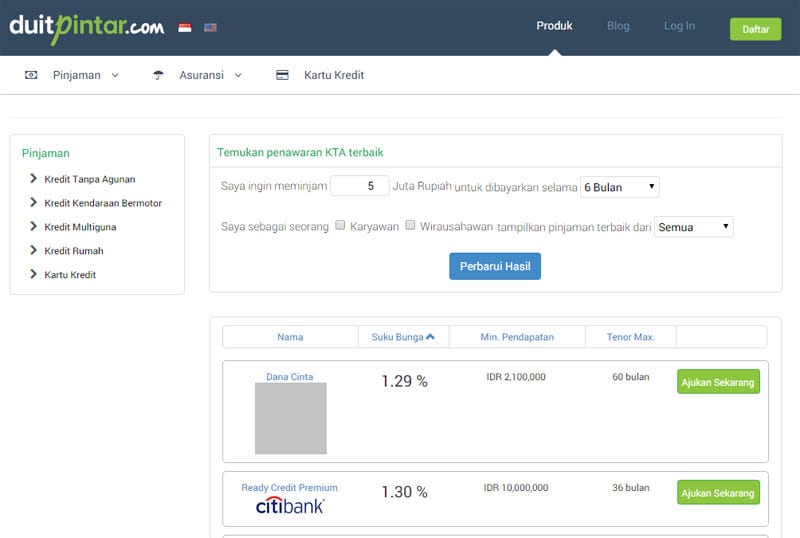Viewport: 800px width, 538px height.
Task: Open the 6 Bulan duration dropdown
Action: click(x=620, y=187)
